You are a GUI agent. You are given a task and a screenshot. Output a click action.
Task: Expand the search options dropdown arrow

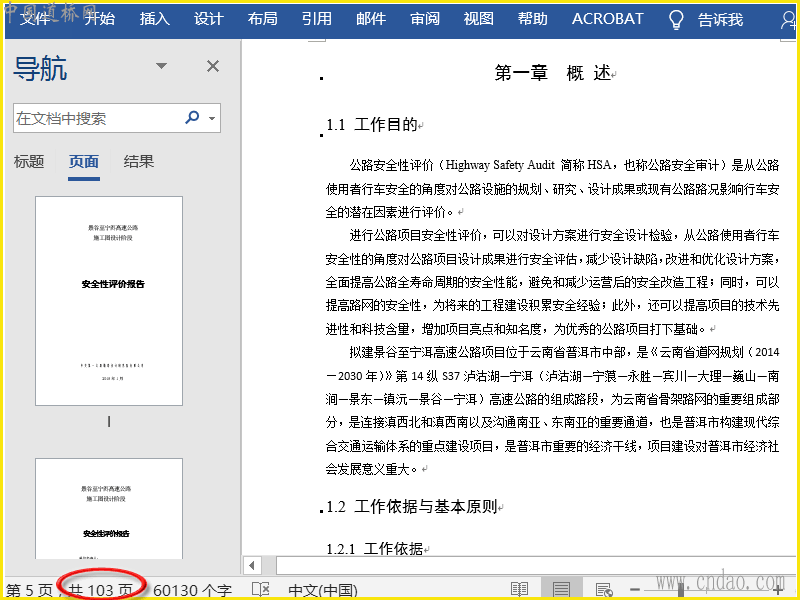coord(212,118)
